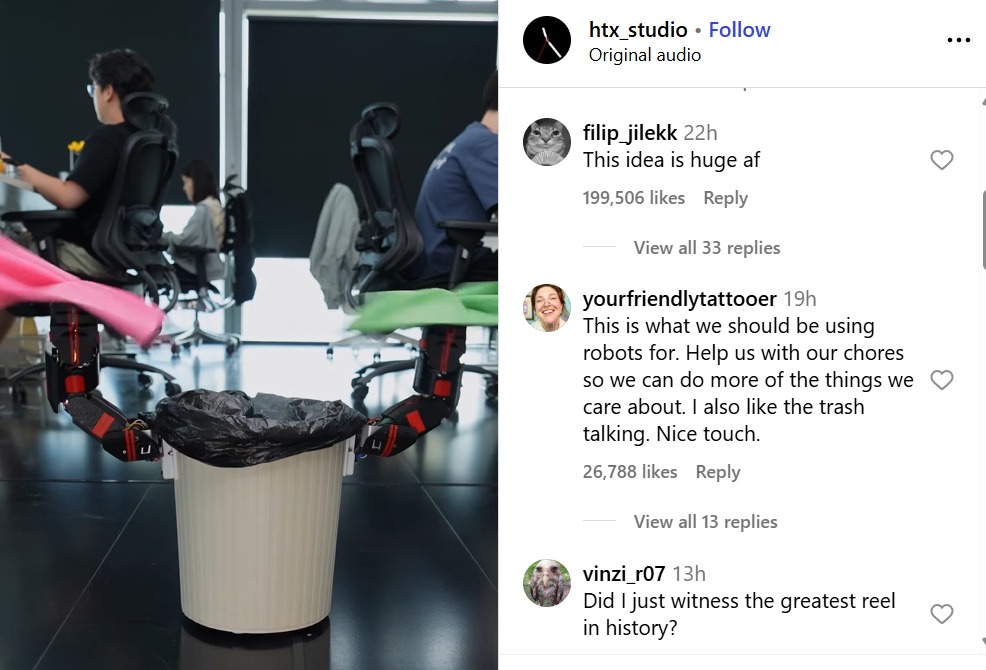The height and width of the screenshot is (670, 986).
Task: Follow the htx_studio account
Action: pyautogui.click(x=740, y=30)
